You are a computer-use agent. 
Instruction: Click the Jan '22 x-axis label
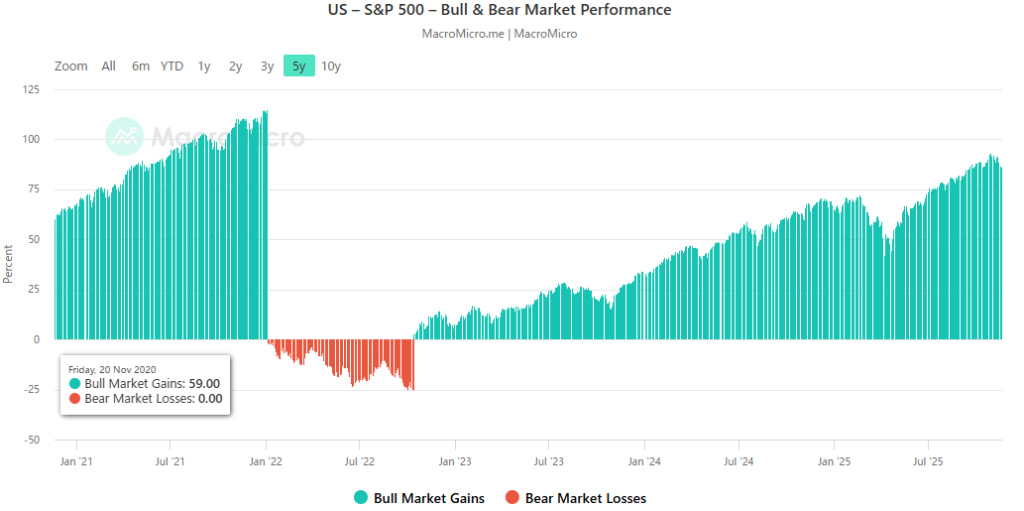coord(265,462)
